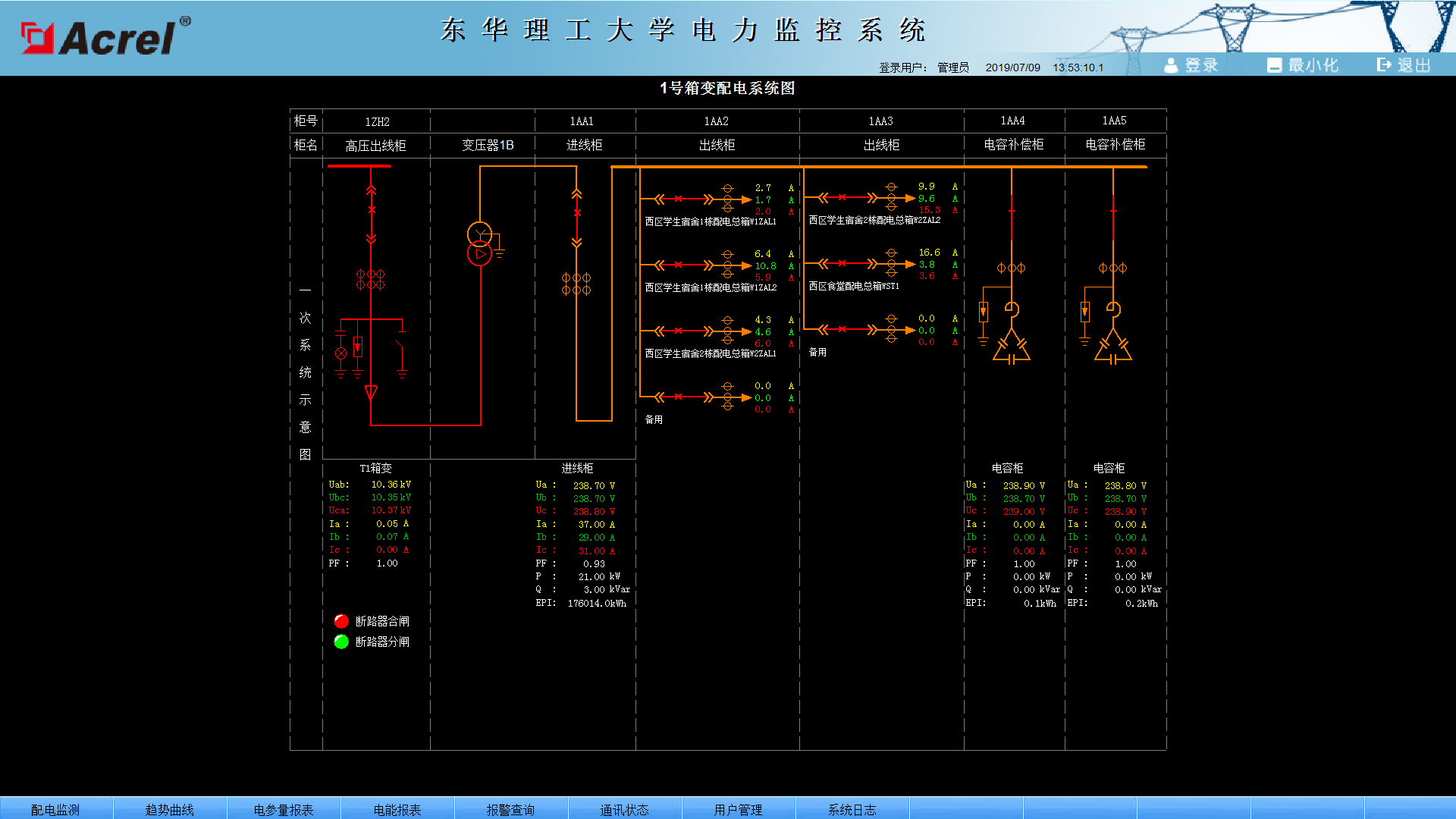Open 配电监测 tab
The height and width of the screenshot is (819, 1456).
click(x=55, y=809)
